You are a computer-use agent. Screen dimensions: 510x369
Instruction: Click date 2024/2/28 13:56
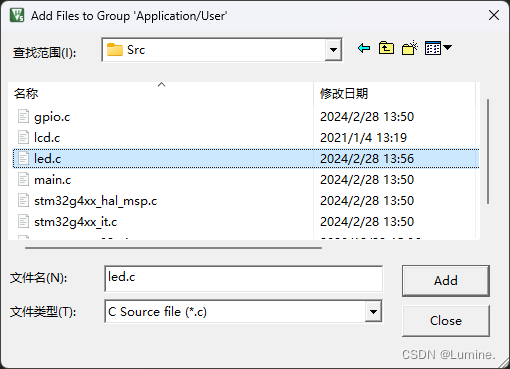(x=367, y=159)
